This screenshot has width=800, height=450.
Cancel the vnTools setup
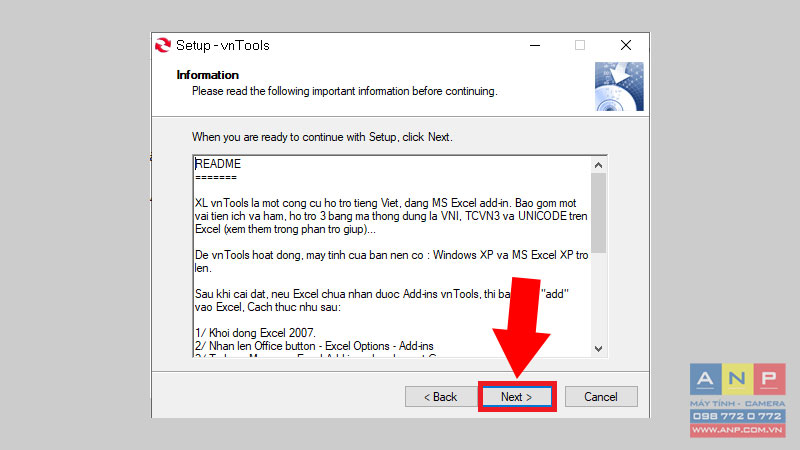tap(601, 396)
